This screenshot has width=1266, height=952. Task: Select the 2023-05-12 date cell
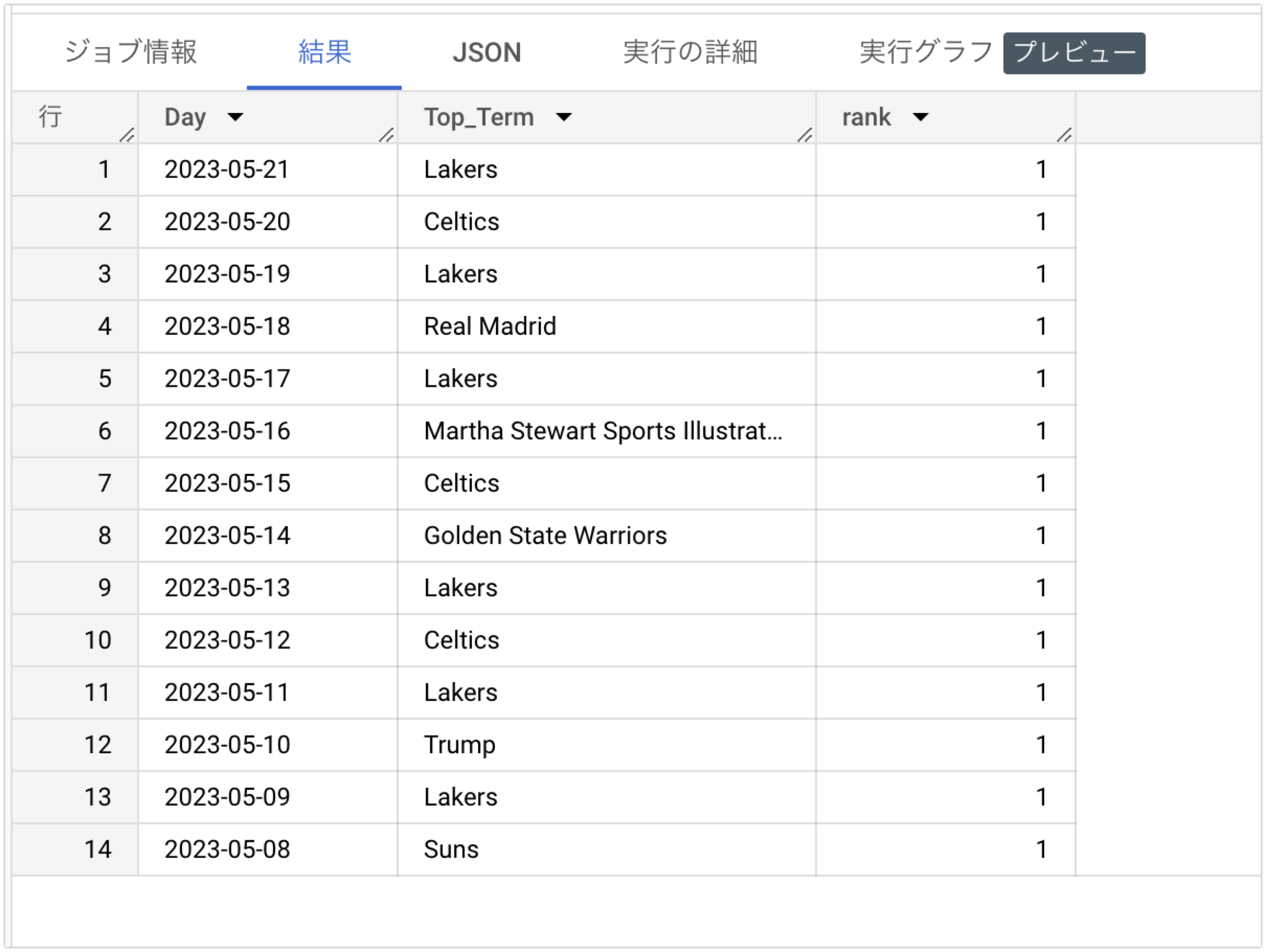(268, 640)
